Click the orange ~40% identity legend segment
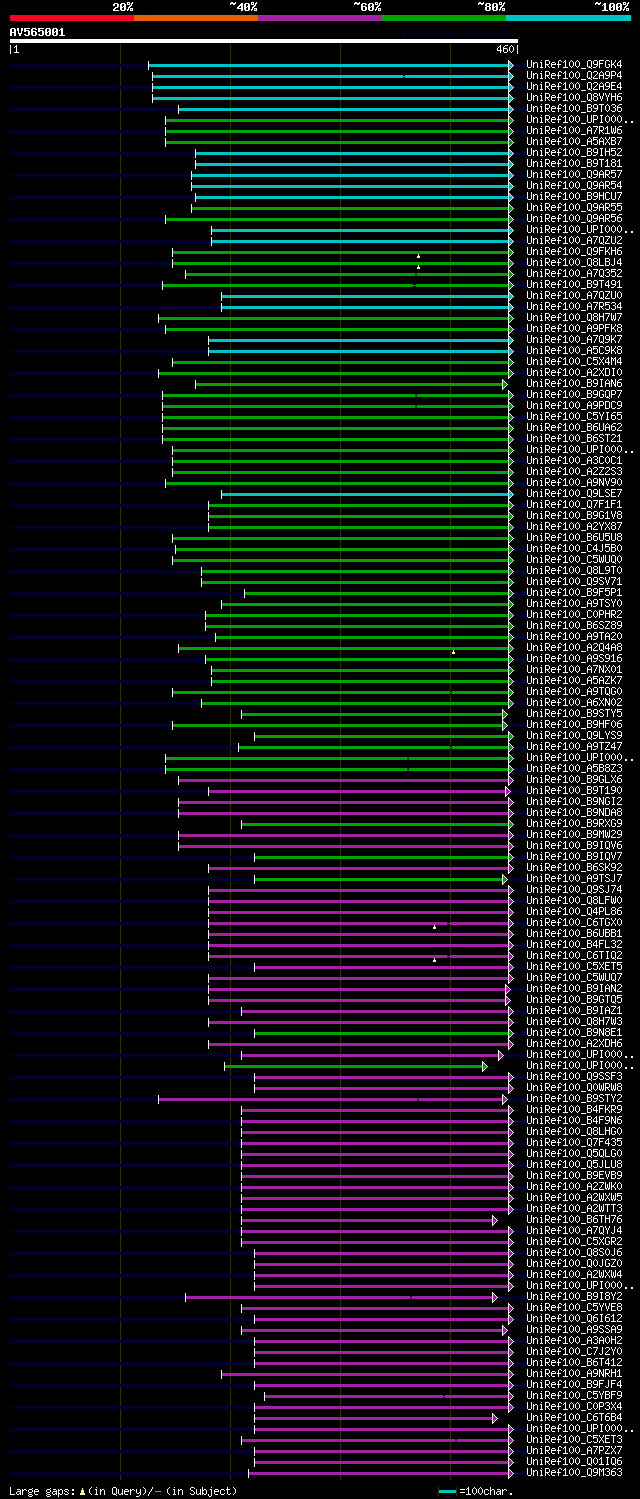 point(195,18)
